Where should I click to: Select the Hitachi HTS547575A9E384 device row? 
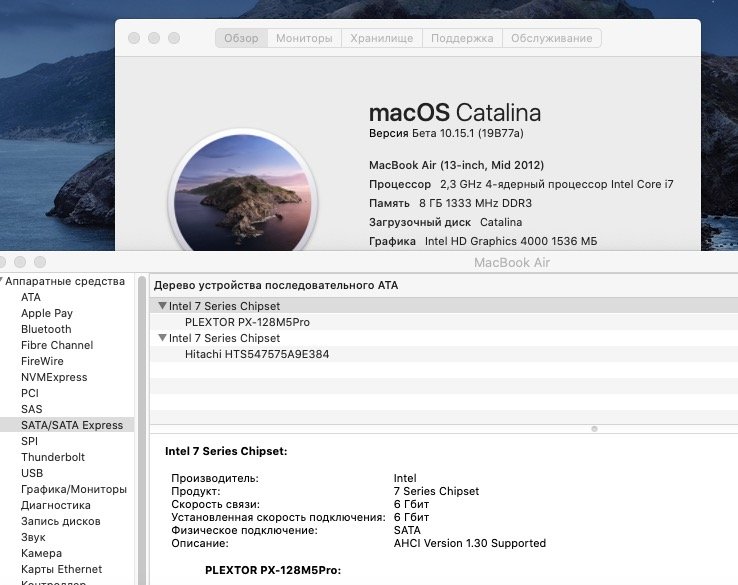pos(444,354)
